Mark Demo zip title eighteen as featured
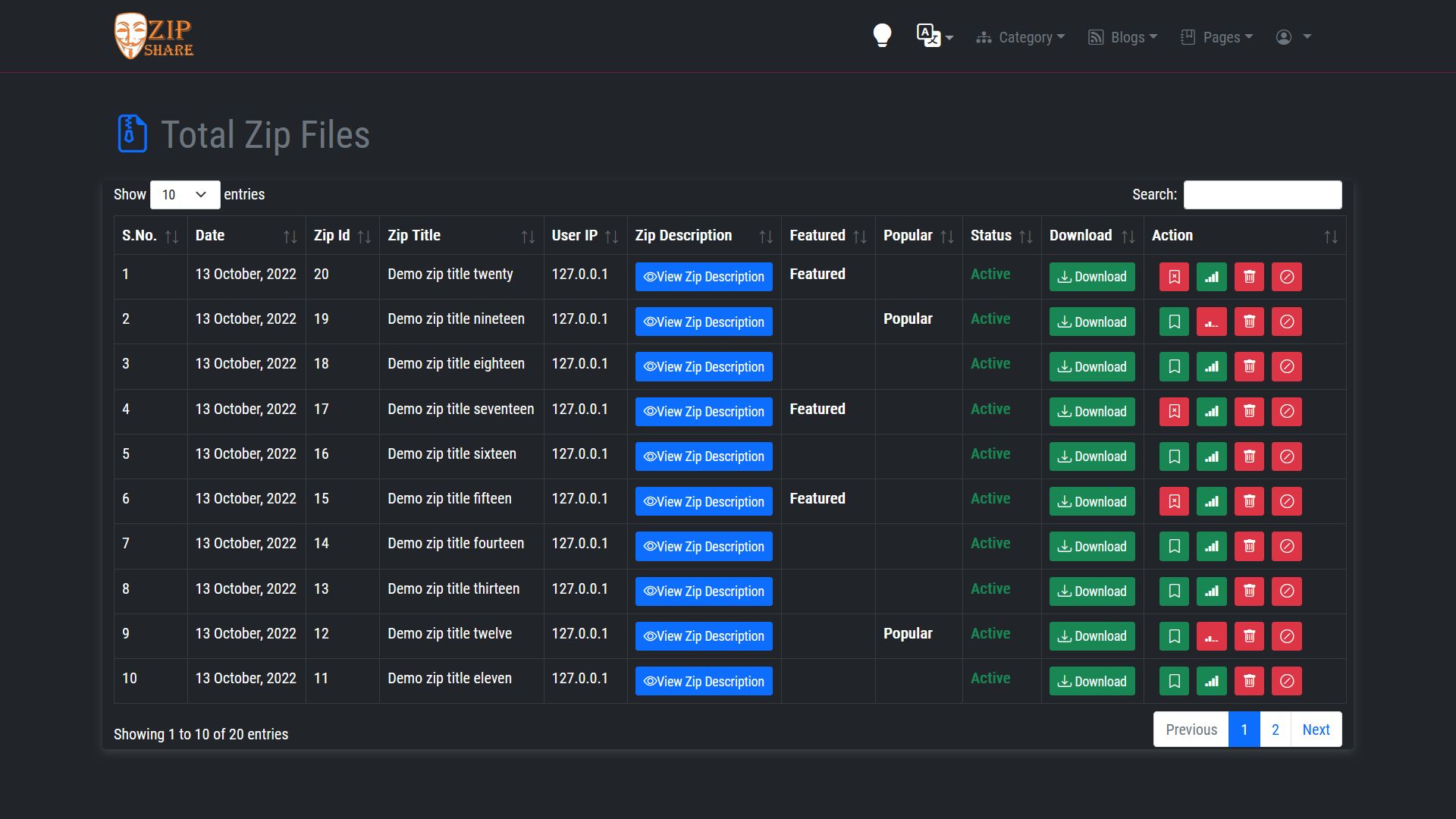 coord(1174,366)
